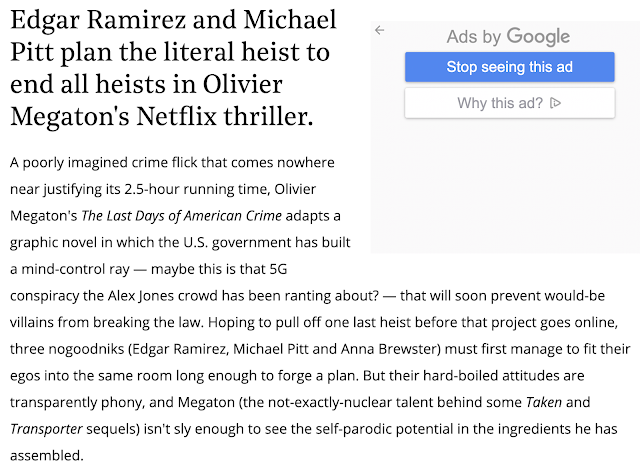Click the italic word Transporter
The height and width of the screenshot is (471, 640).
[x=47, y=429]
